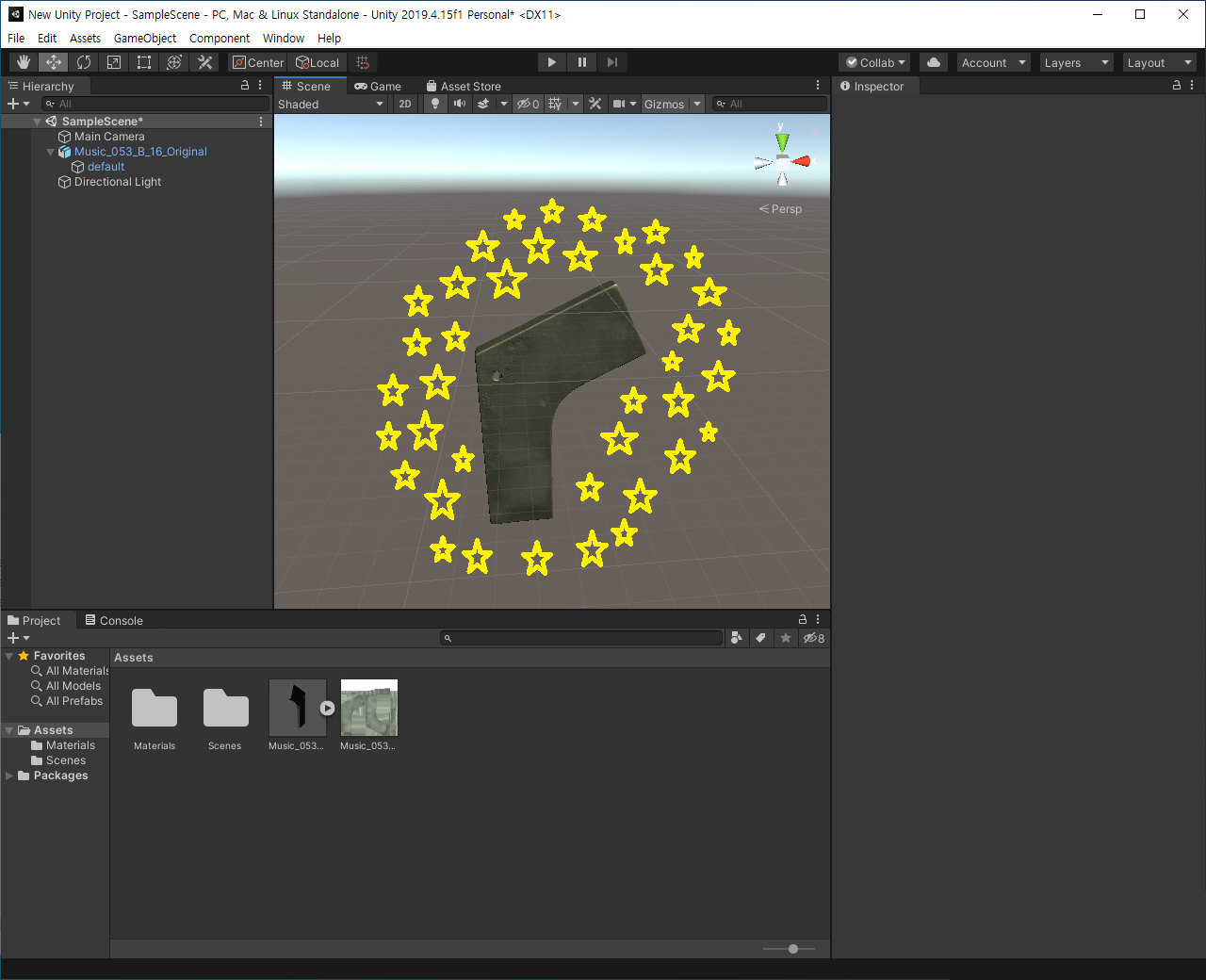The image size is (1206, 980).
Task: Open scene component tools icon
Action: [x=595, y=104]
